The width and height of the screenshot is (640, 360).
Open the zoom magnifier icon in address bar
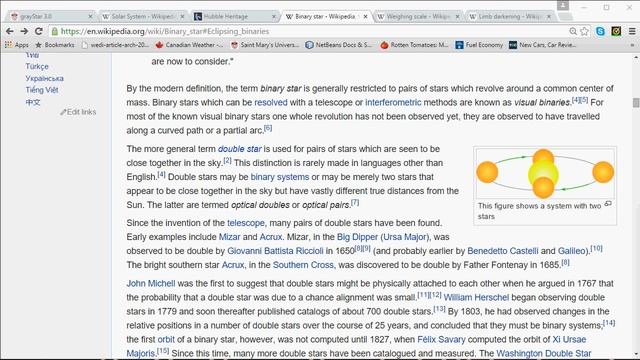[x=573, y=31]
